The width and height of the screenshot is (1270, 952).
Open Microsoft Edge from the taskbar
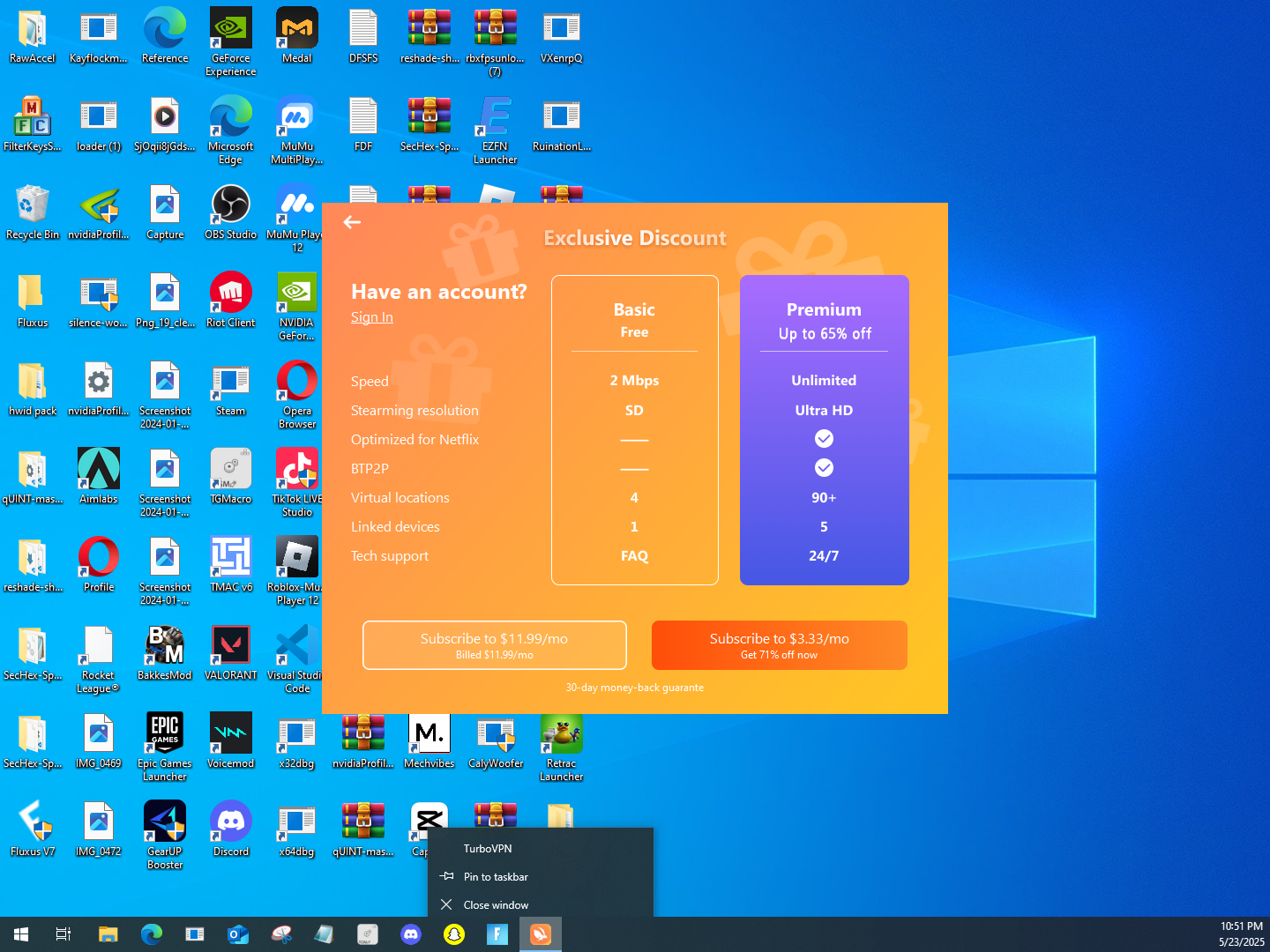[152, 934]
